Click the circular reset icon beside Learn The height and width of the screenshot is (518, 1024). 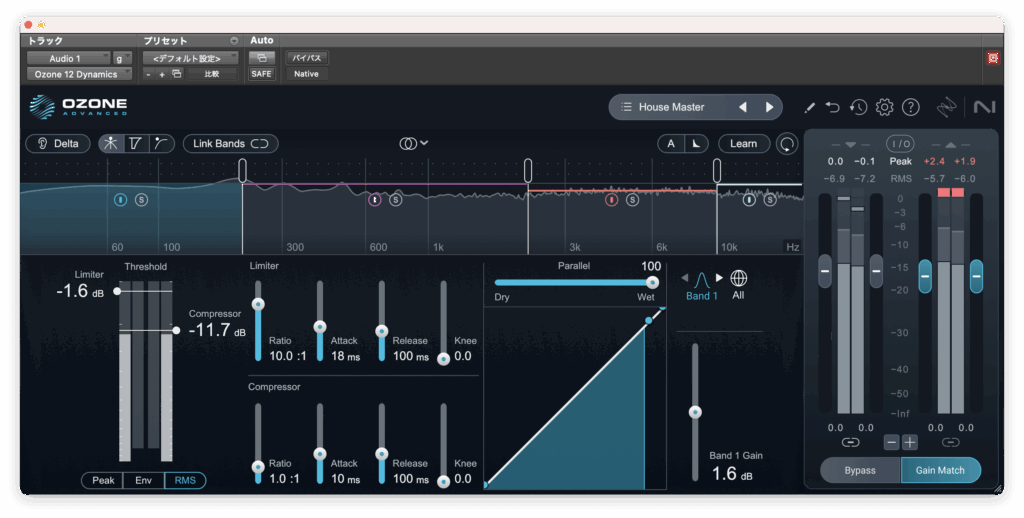[788, 144]
